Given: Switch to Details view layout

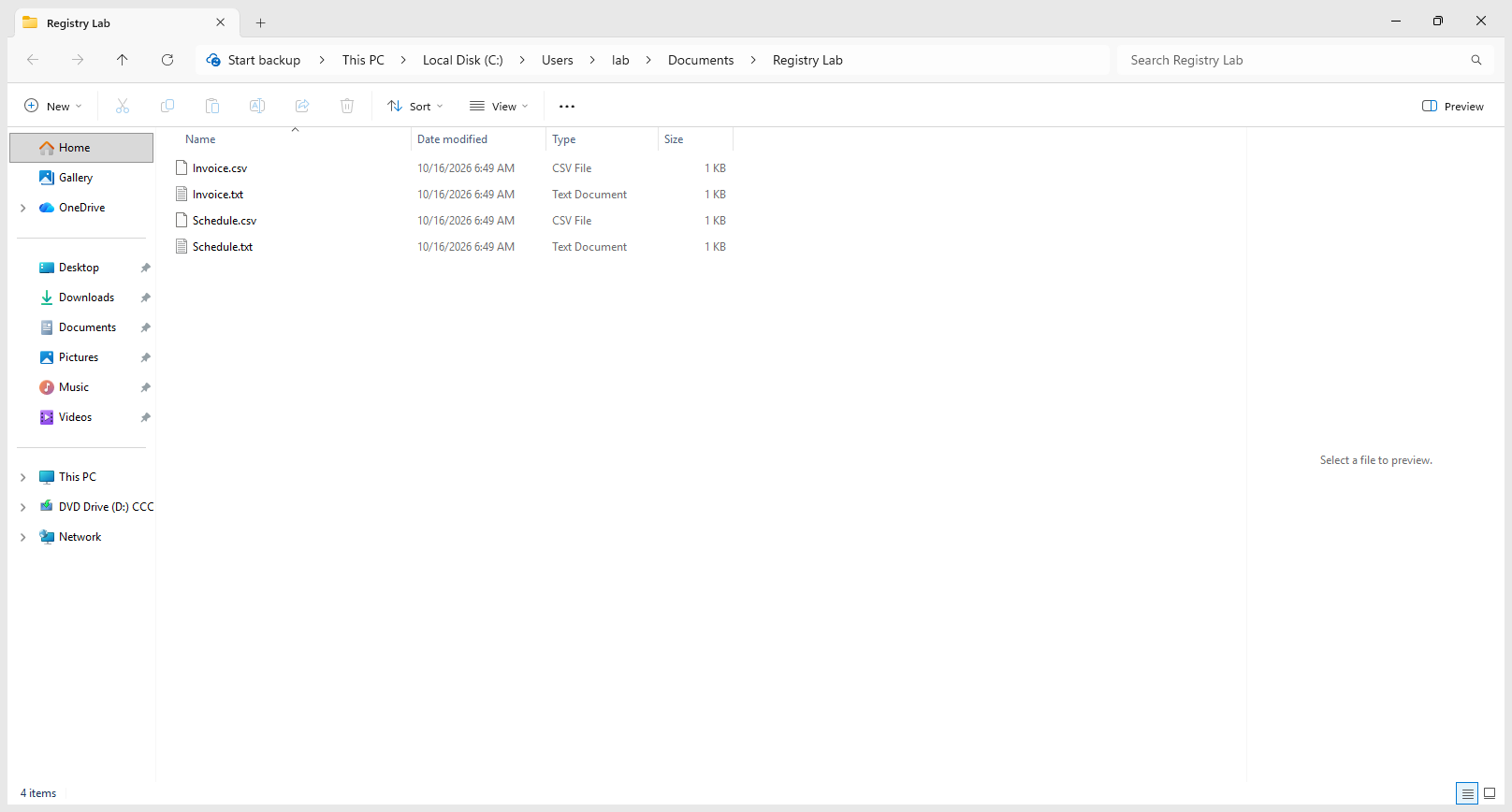Looking at the screenshot, I should [x=1467, y=793].
